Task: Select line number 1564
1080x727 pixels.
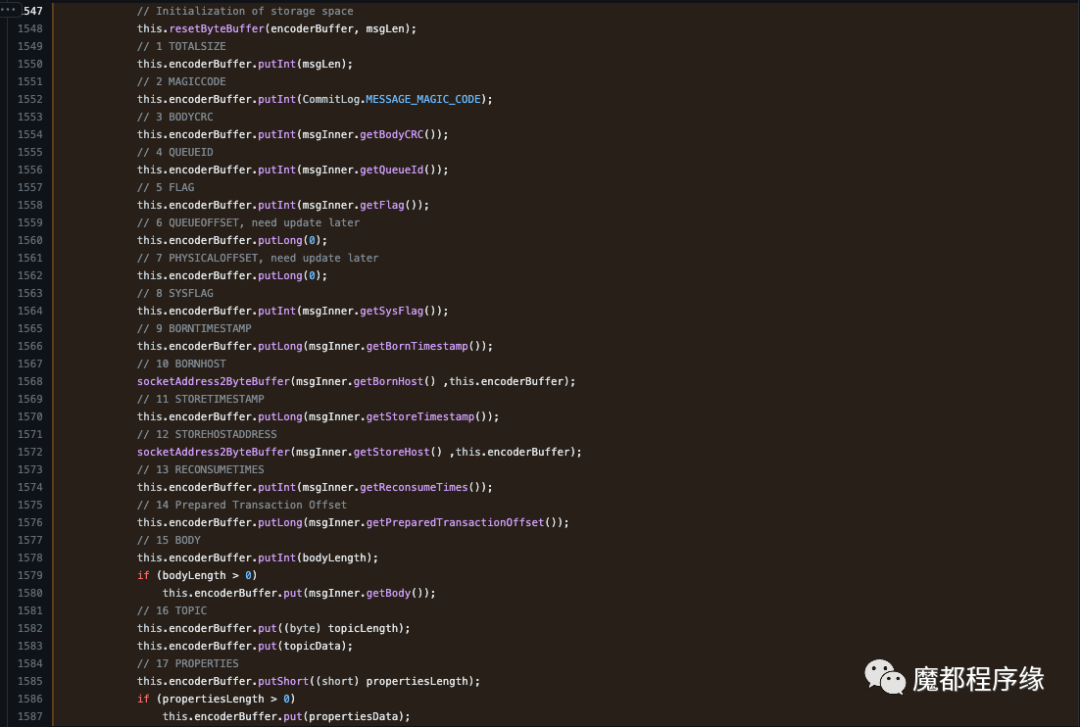Action: pos(30,311)
